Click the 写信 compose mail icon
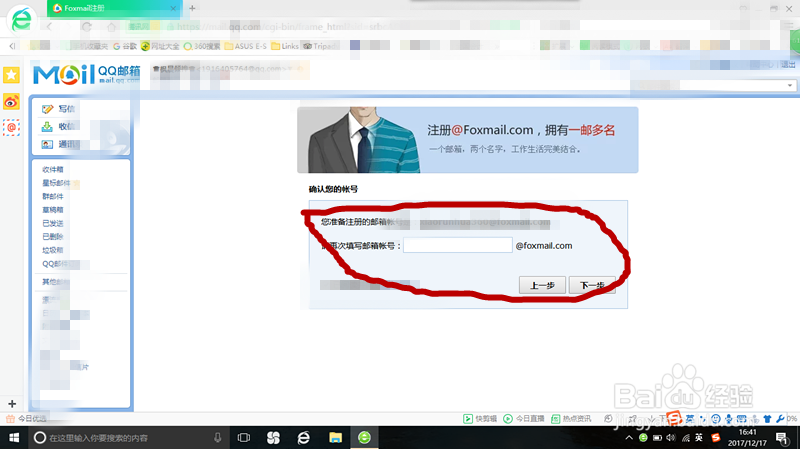Screen dimensions: 800x449 pos(47,109)
